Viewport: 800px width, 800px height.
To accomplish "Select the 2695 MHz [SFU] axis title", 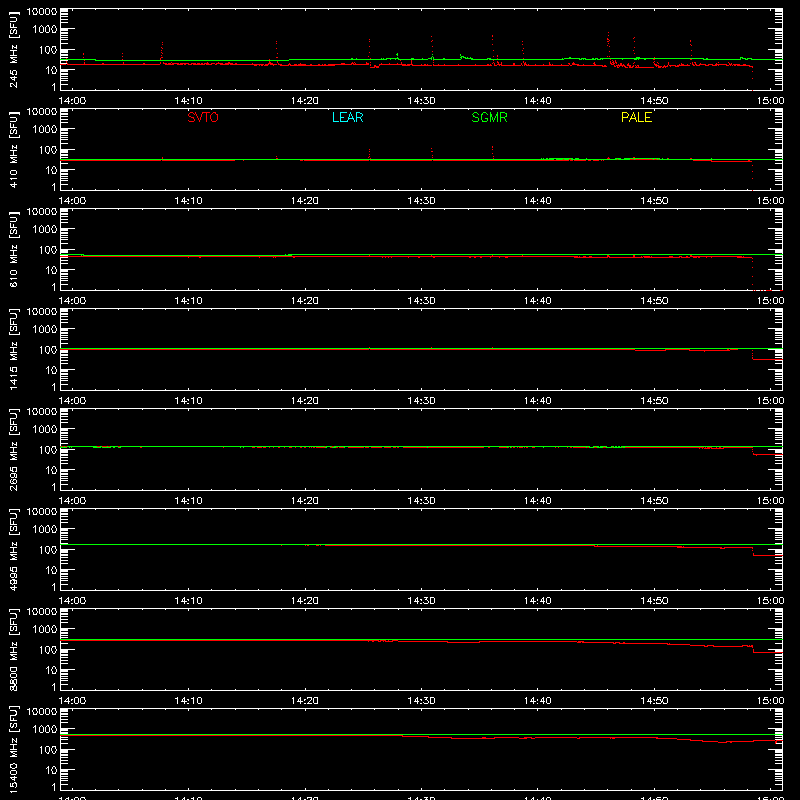I will pos(13,449).
